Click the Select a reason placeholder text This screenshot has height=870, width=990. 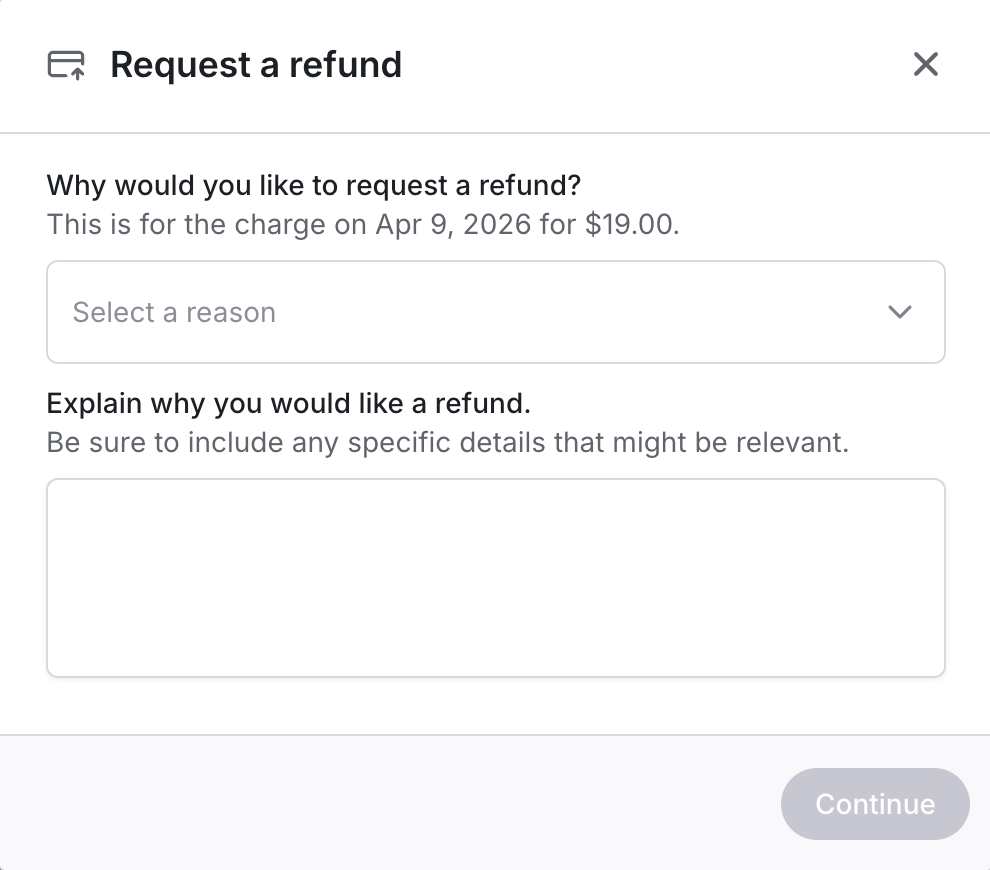tap(174, 312)
